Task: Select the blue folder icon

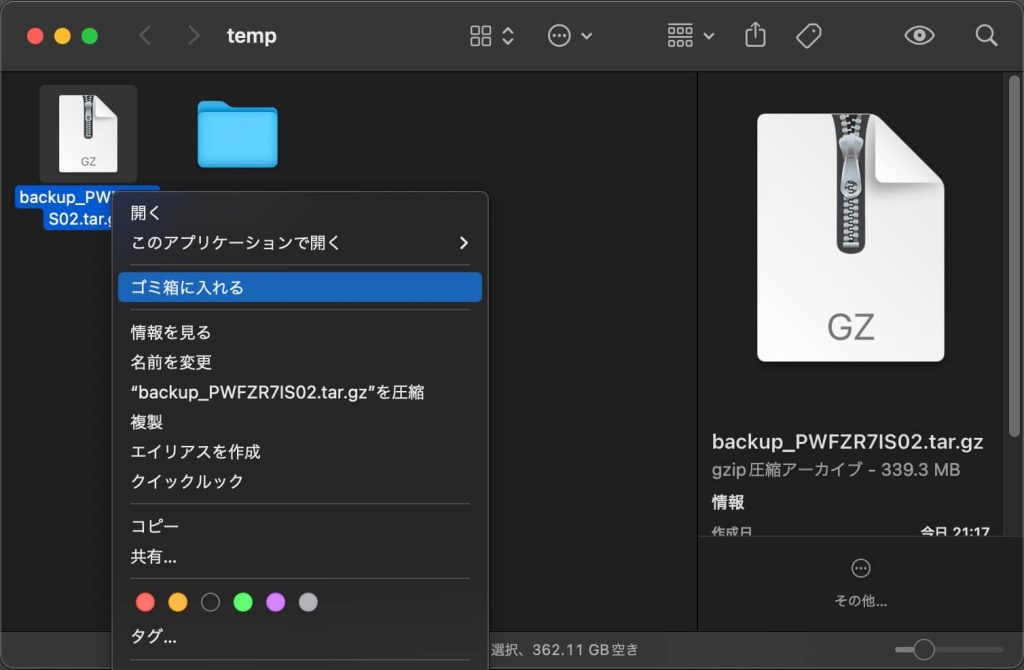Action: coord(237,134)
